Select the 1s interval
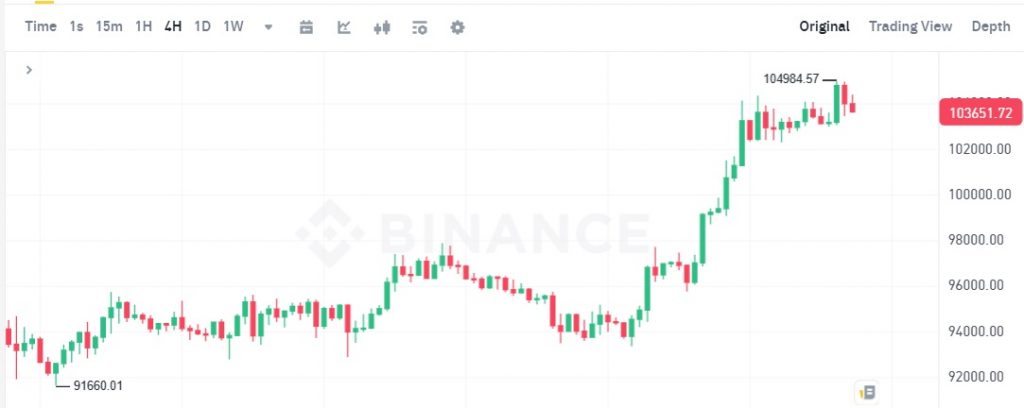This screenshot has height=408, width=1024. [76, 27]
